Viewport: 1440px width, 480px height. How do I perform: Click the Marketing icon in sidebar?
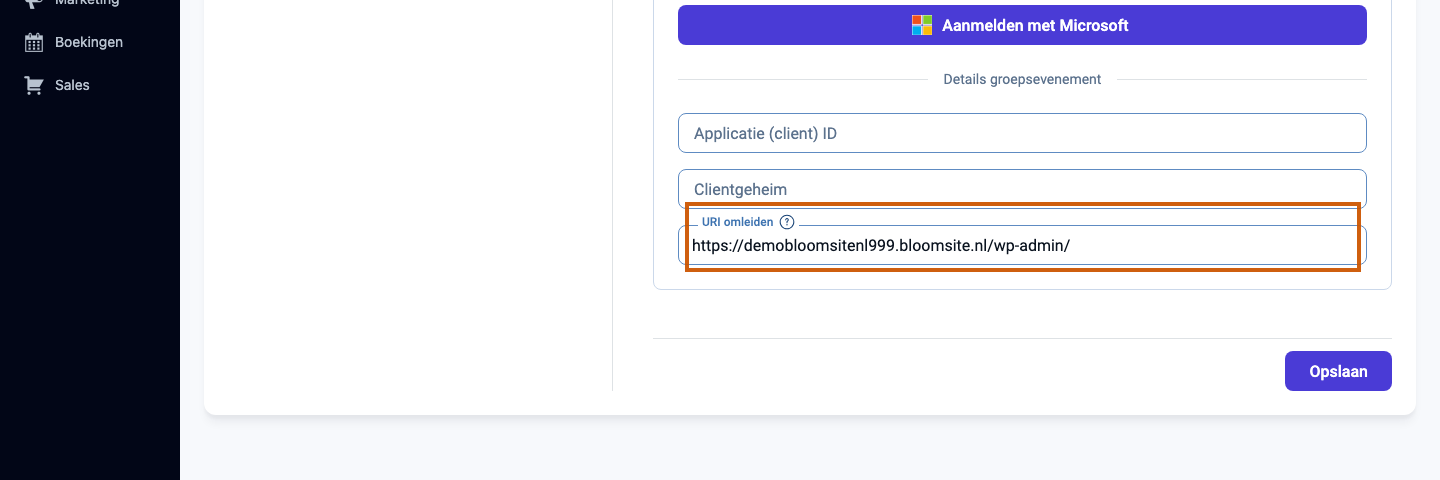click(x=34, y=3)
